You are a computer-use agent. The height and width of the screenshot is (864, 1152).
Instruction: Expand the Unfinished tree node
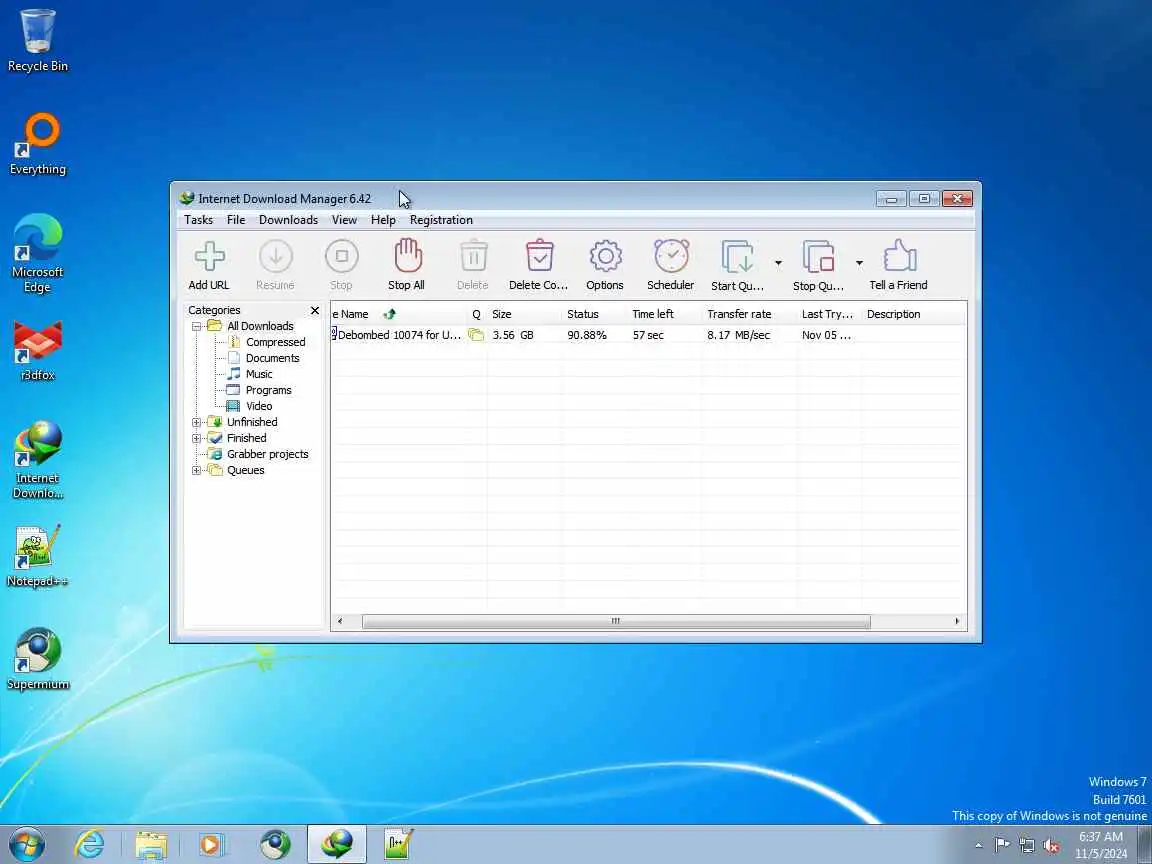(196, 422)
